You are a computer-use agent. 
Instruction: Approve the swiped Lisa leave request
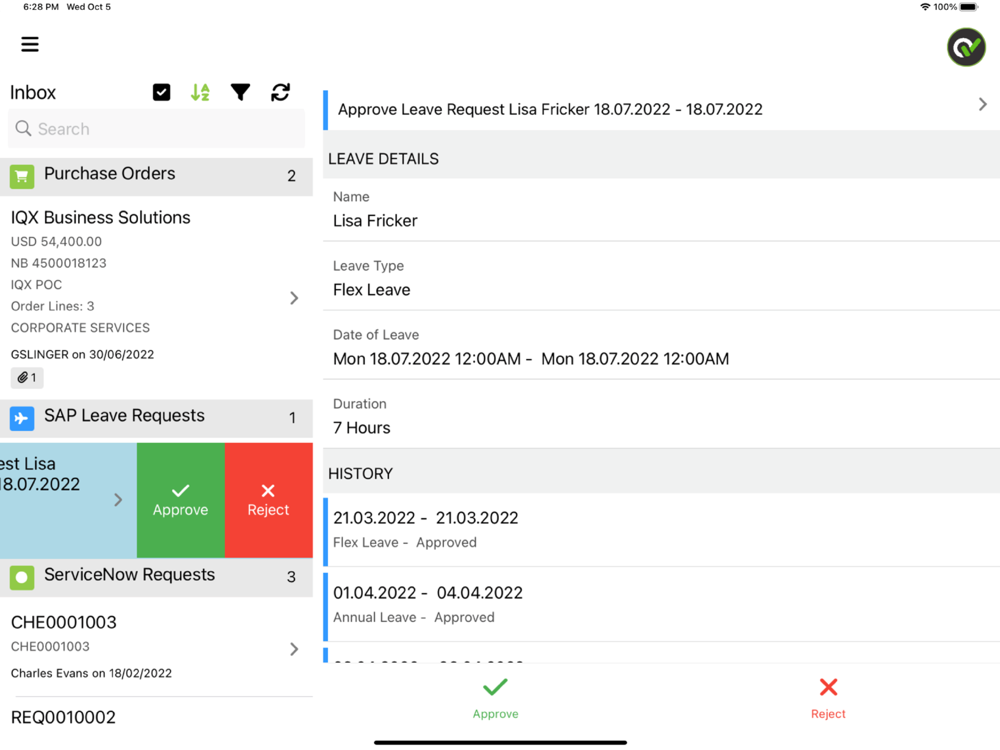coord(180,500)
